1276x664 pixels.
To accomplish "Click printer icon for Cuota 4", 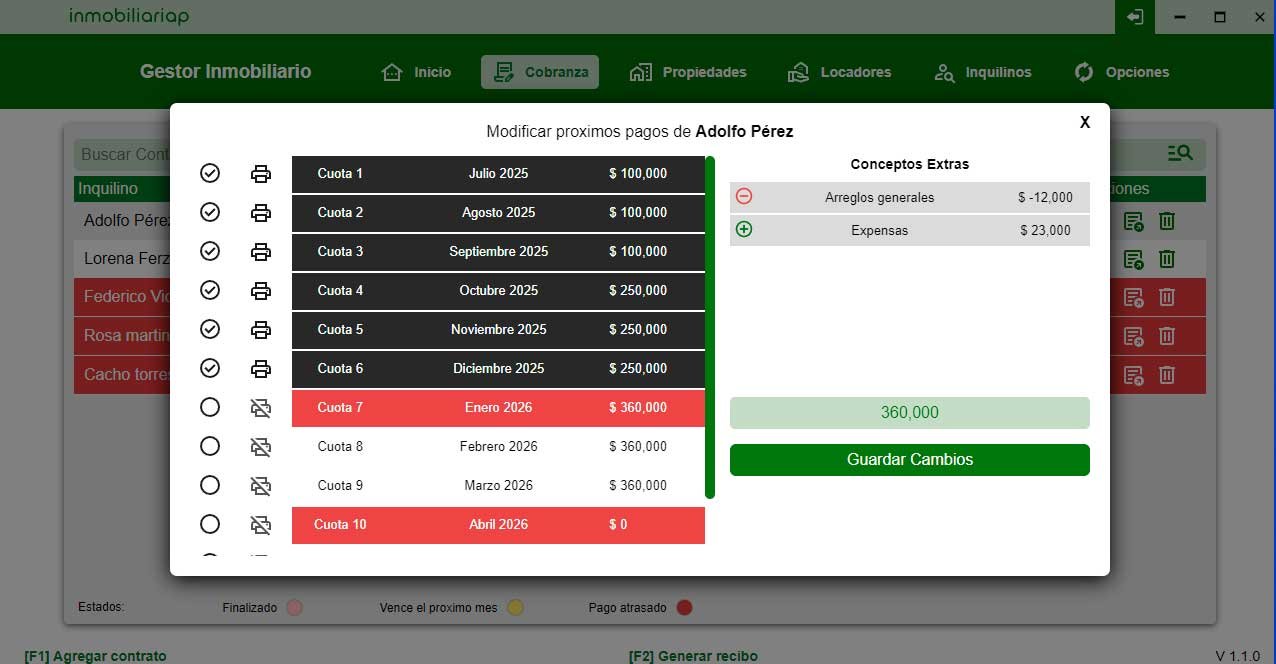I will pos(261,291).
